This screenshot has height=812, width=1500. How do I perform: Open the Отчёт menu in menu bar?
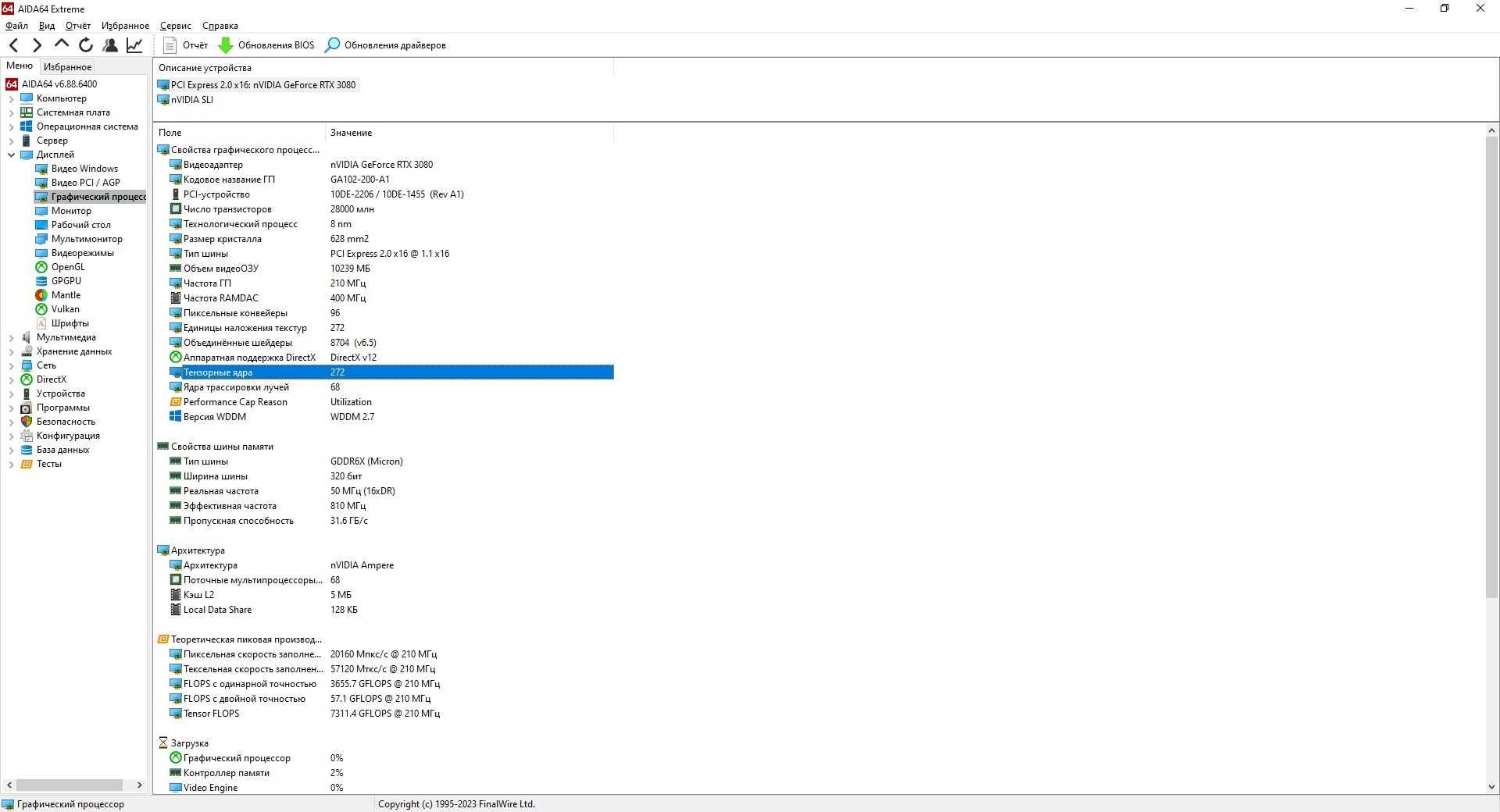click(78, 26)
